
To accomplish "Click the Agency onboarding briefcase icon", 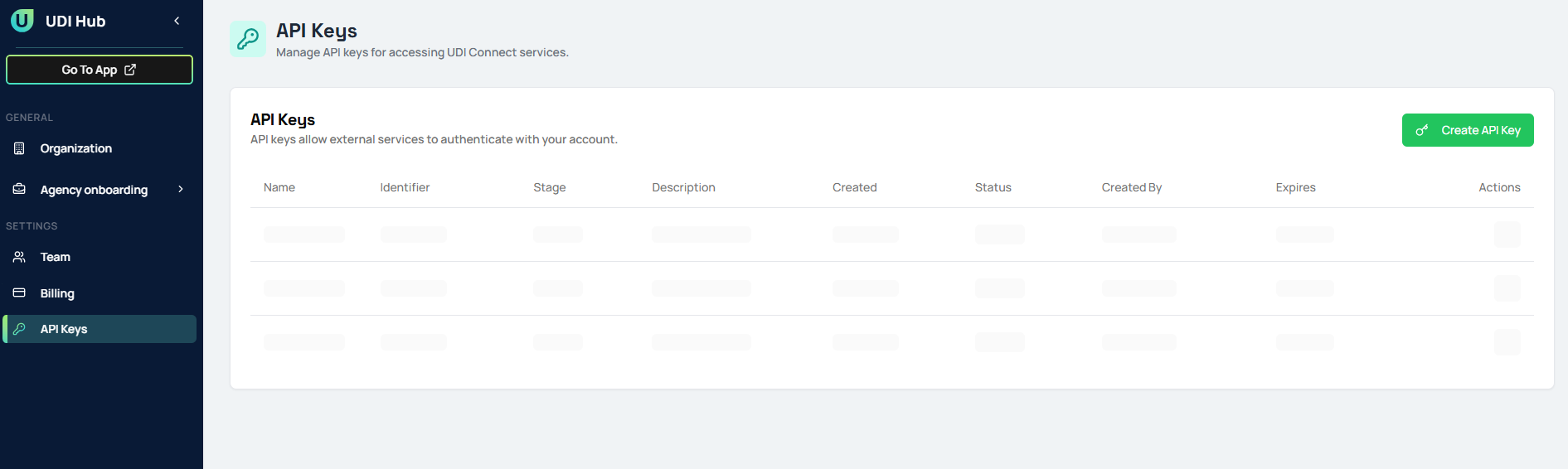I will pos(19,189).
